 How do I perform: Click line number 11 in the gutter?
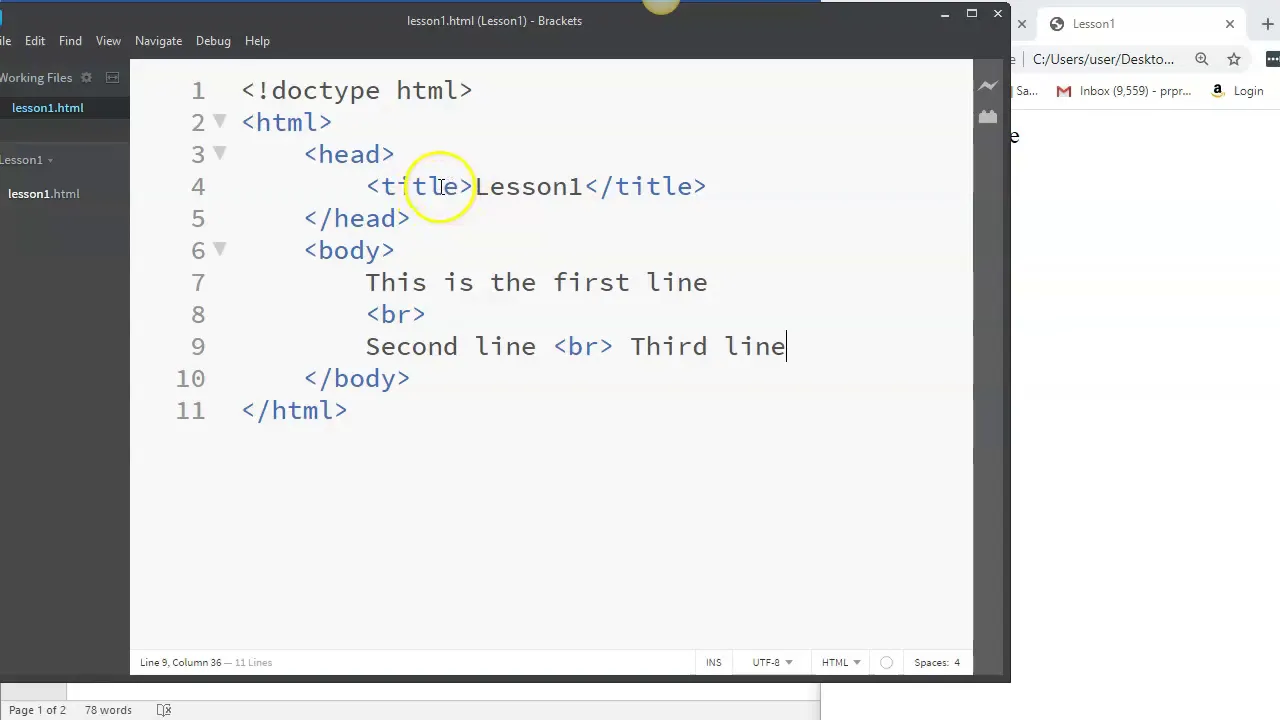coord(190,411)
